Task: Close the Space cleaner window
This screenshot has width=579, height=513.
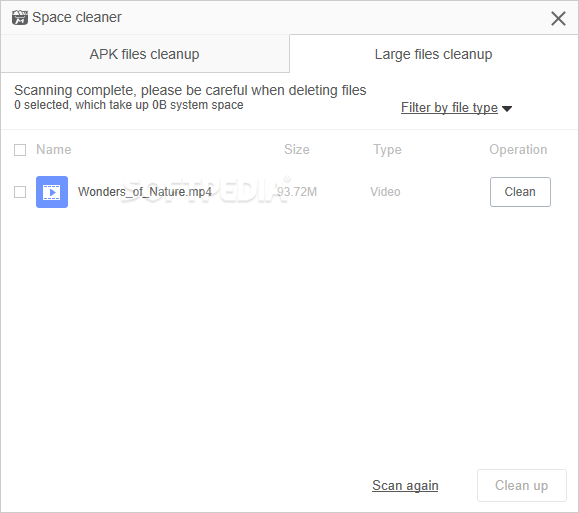Action: point(558,18)
